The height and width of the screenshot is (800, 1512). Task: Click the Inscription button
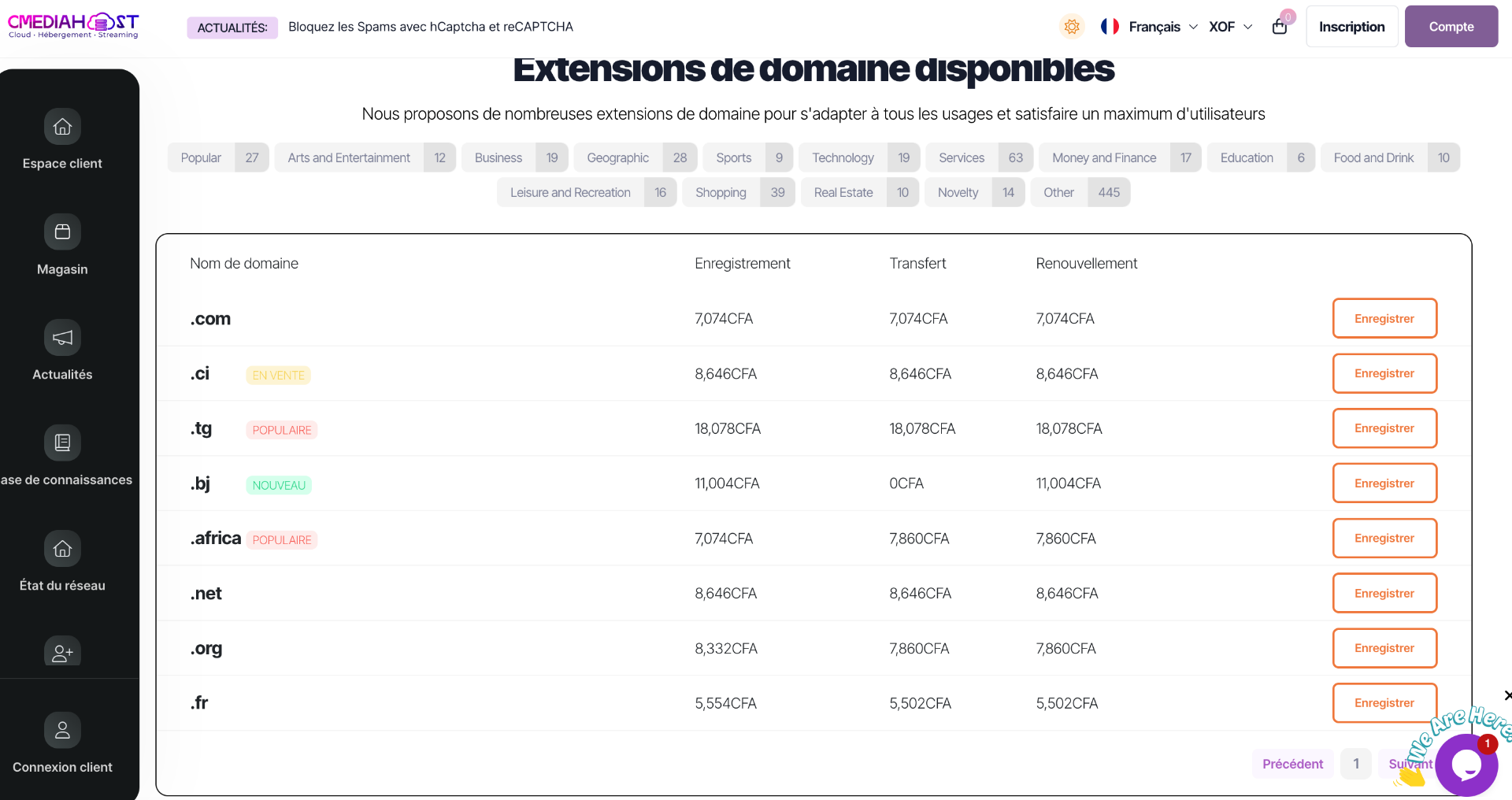click(1351, 27)
